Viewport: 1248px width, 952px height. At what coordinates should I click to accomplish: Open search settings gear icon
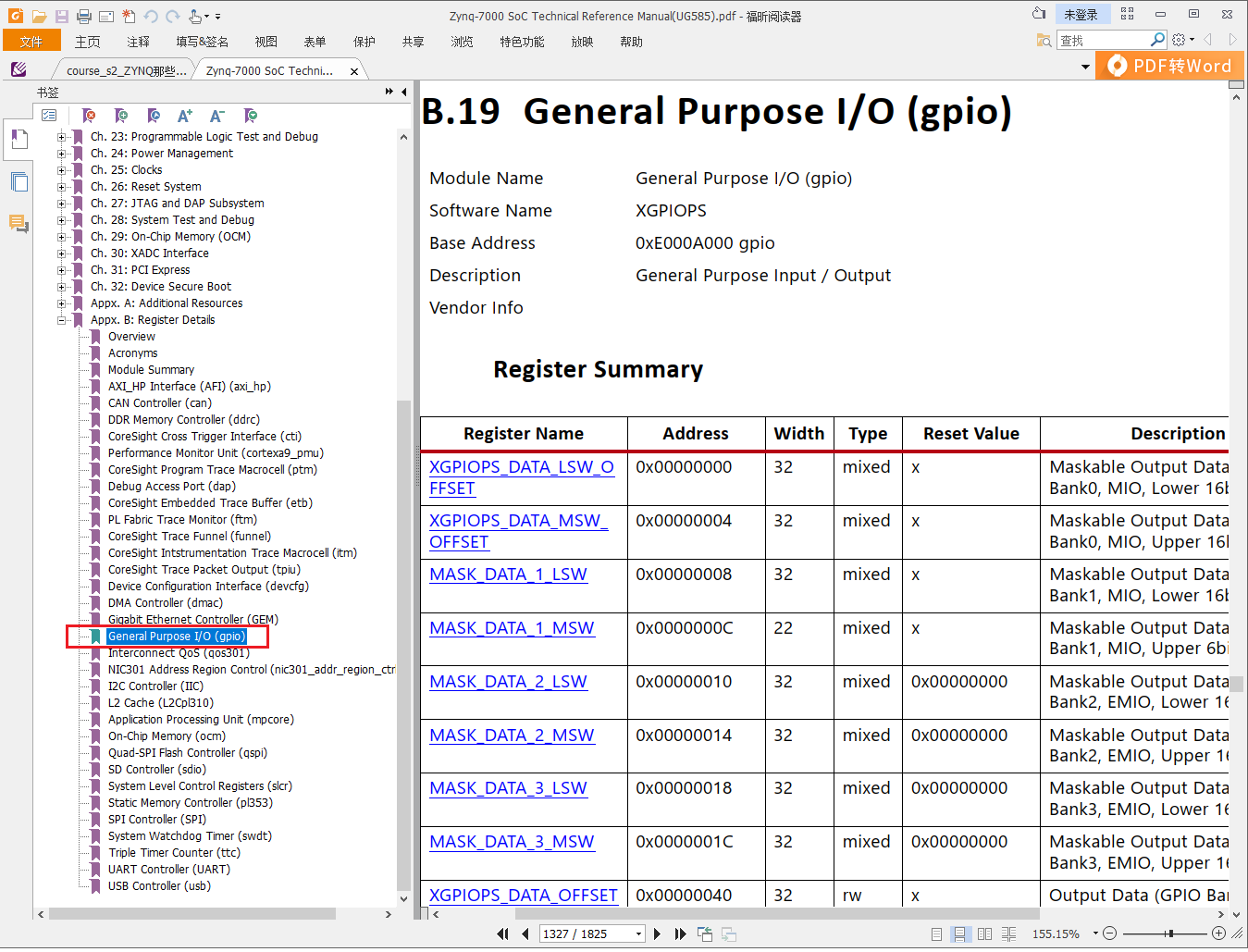[x=1179, y=40]
